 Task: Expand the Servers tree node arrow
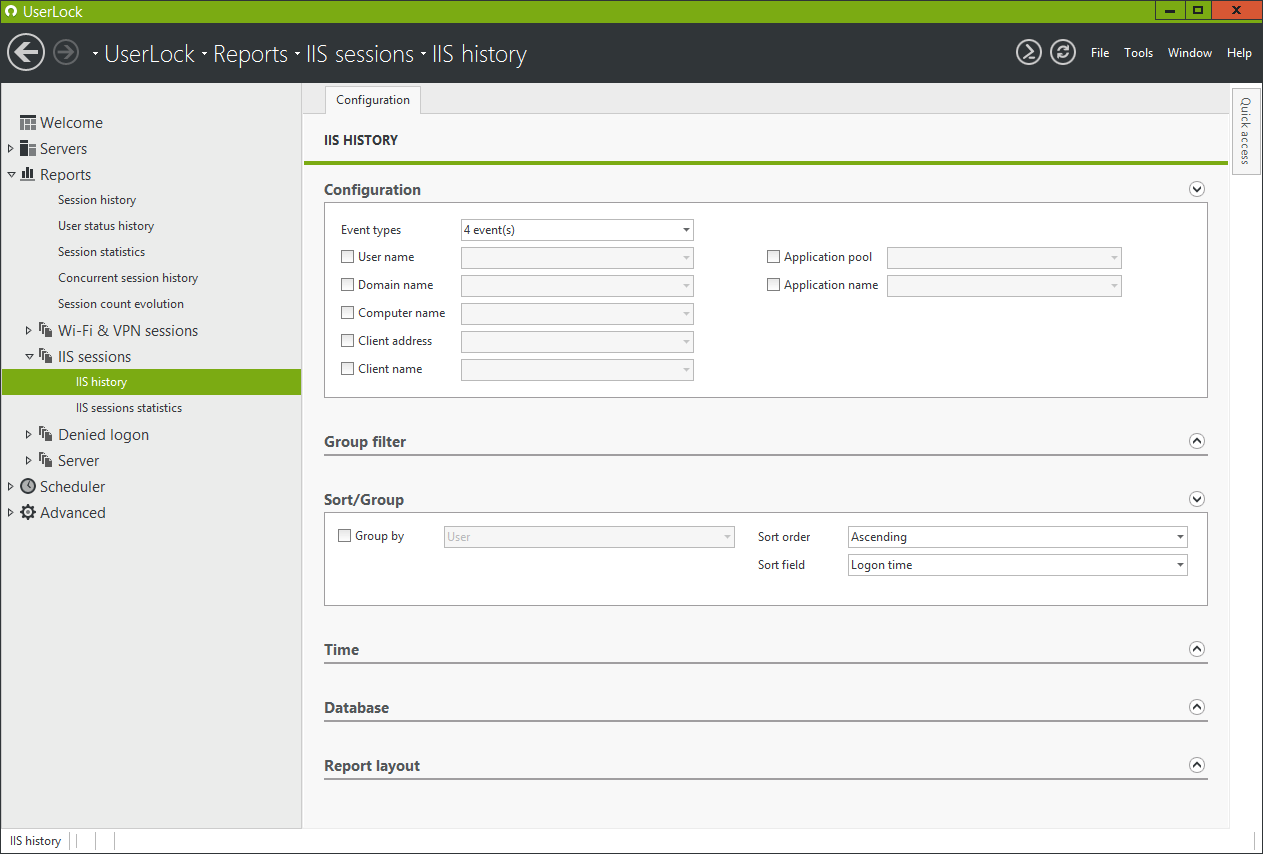11,149
